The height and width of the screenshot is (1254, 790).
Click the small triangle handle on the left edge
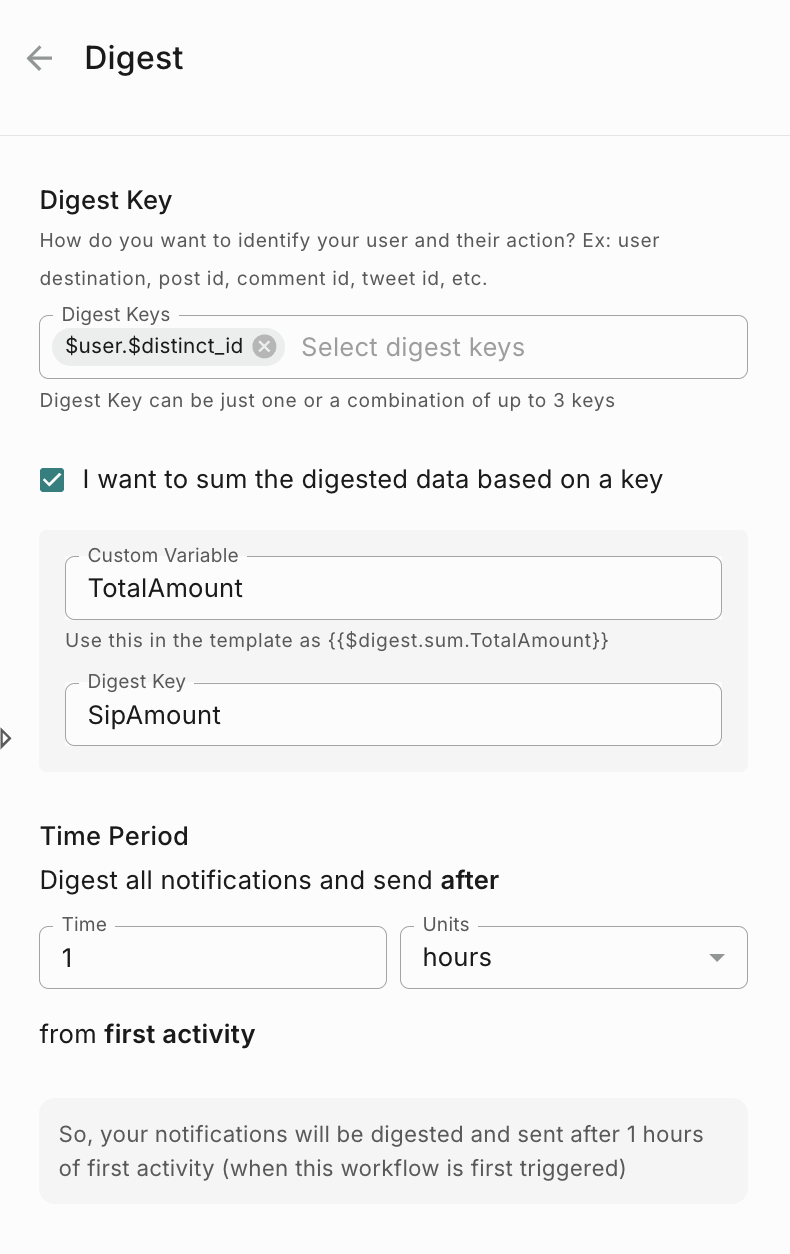coord(6,739)
